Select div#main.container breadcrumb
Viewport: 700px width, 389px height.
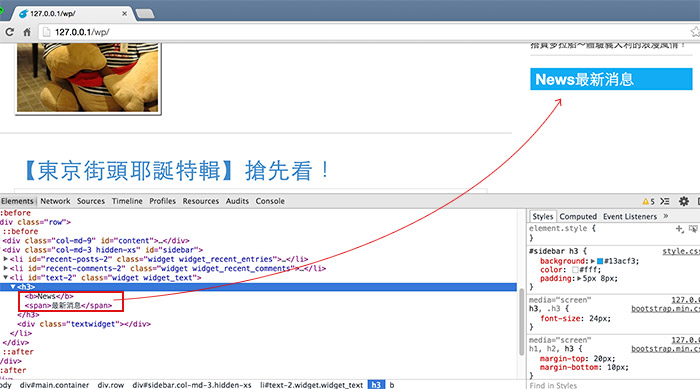point(54,385)
